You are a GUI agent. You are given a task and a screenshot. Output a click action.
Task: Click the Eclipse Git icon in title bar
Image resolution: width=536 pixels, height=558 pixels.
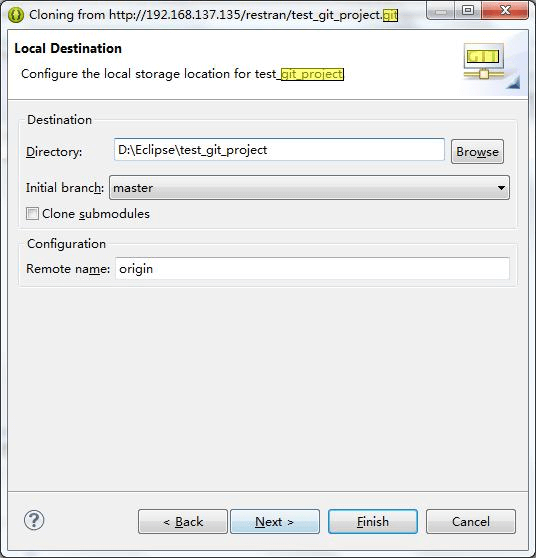click(16, 15)
